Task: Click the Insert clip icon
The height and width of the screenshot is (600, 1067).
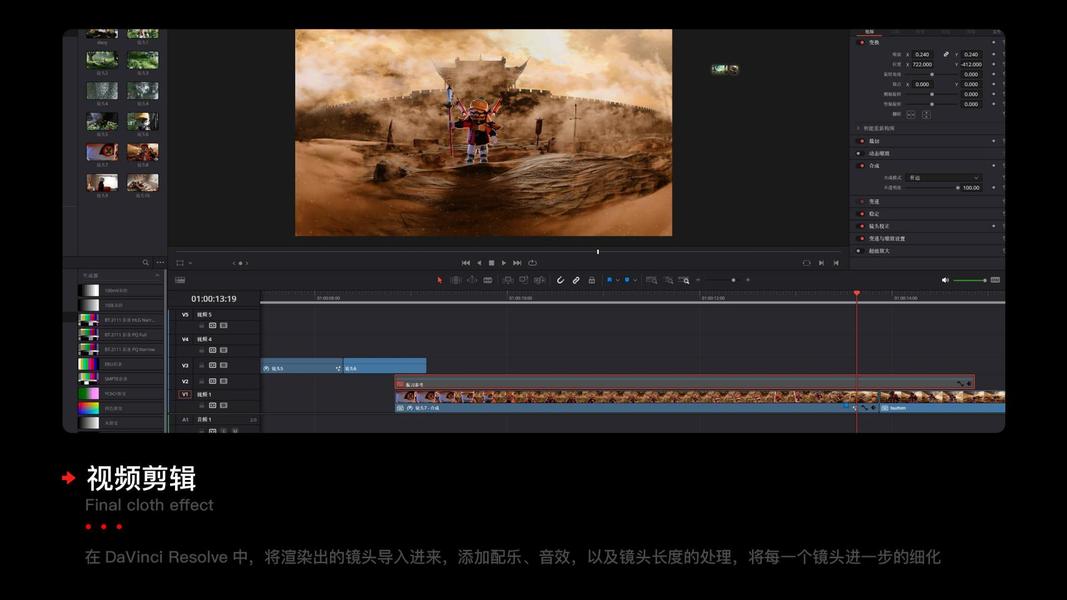Action: pos(508,280)
